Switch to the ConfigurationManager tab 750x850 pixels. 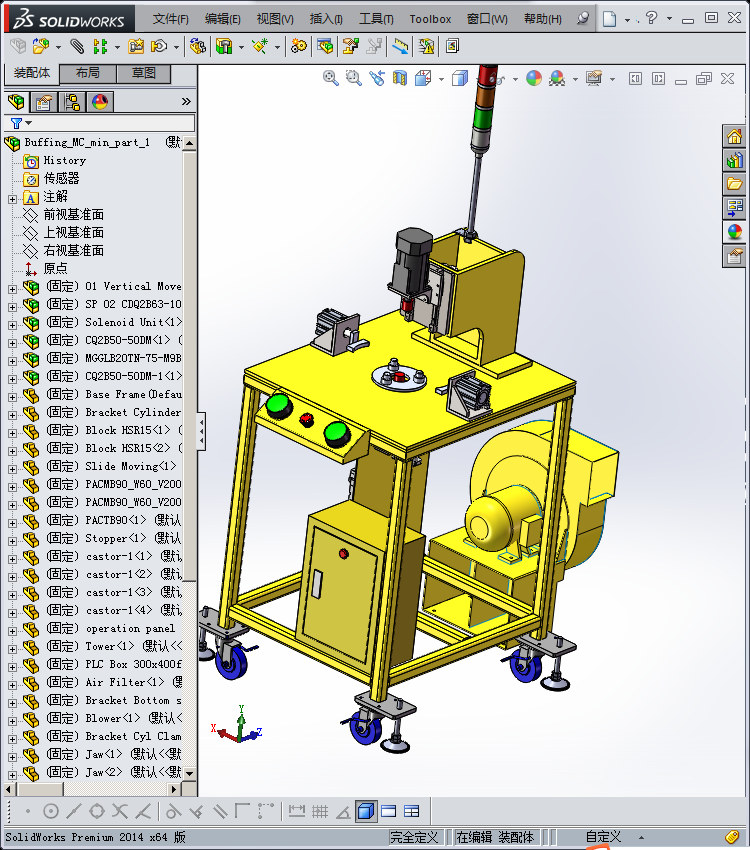click(72, 102)
